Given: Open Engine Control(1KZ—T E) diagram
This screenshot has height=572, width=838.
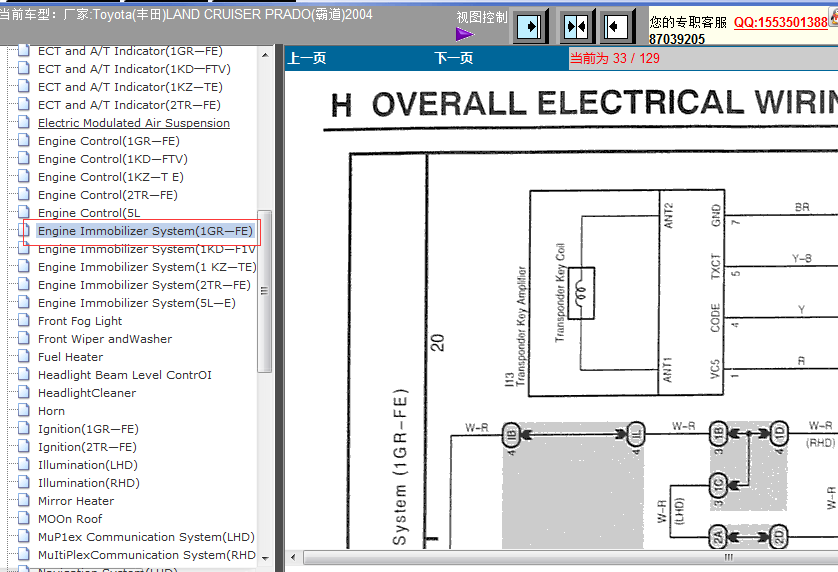Looking at the screenshot, I should pos(111,177).
